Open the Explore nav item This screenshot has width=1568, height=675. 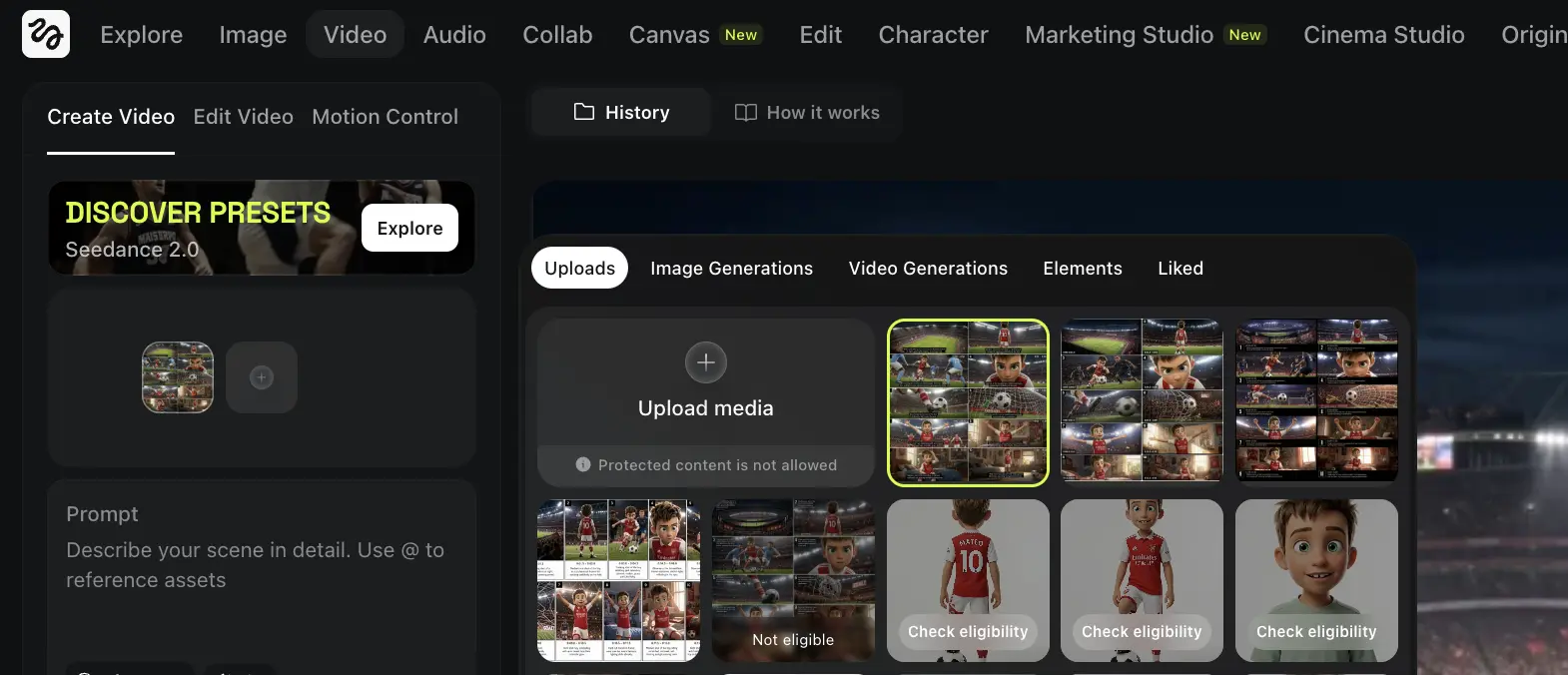(x=142, y=35)
